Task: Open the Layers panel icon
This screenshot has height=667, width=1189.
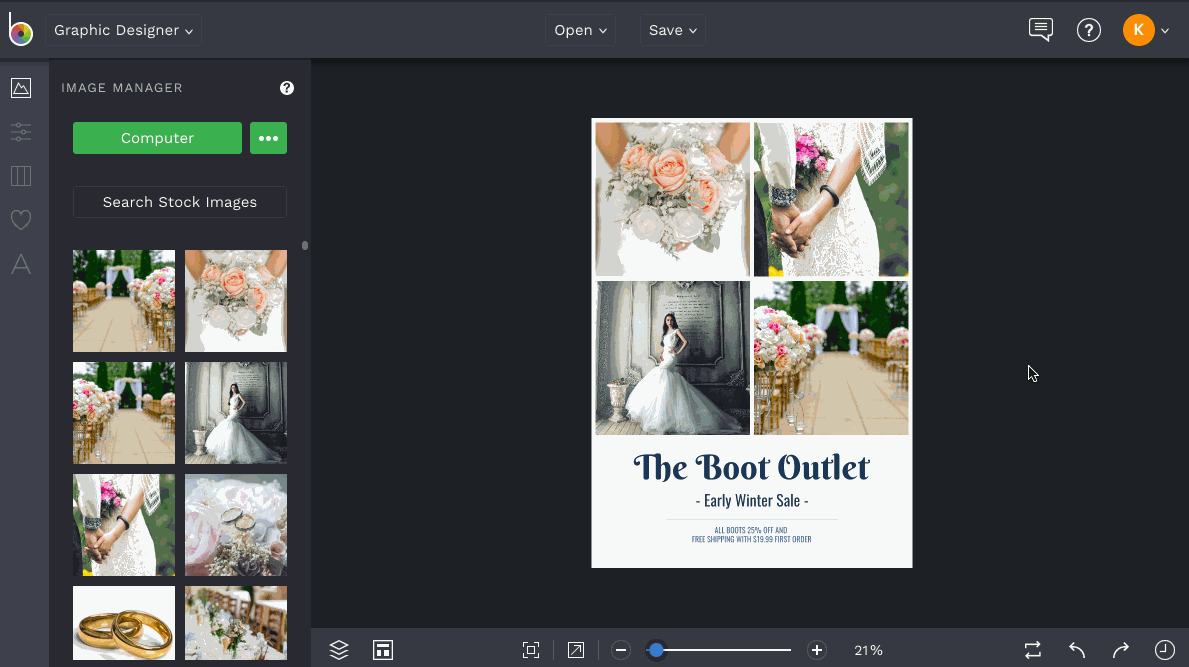Action: [339, 650]
